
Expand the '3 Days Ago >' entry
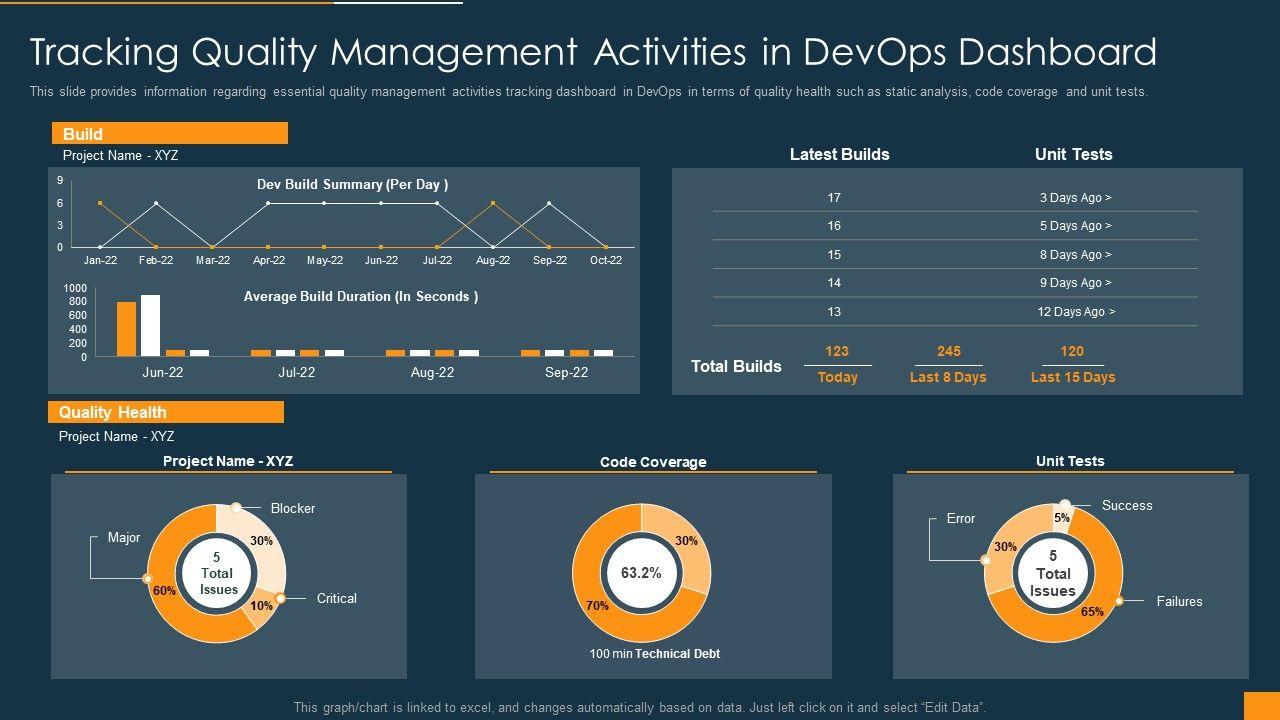point(1075,198)
